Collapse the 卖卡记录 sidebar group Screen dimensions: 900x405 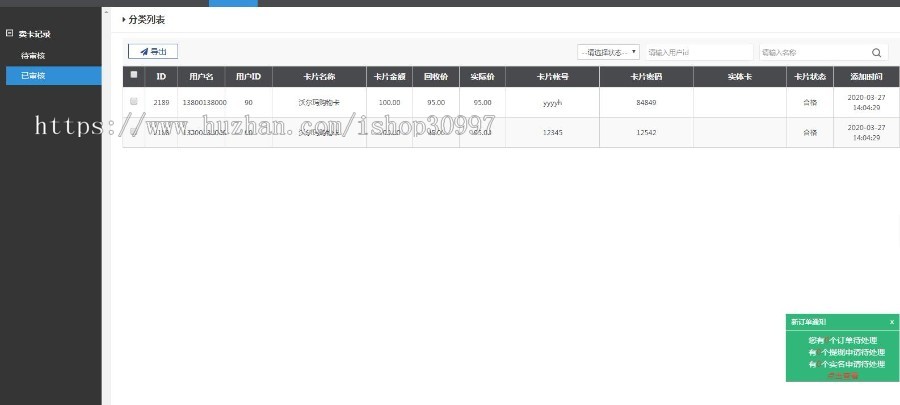pyautogui.click(x=9, y=34)
